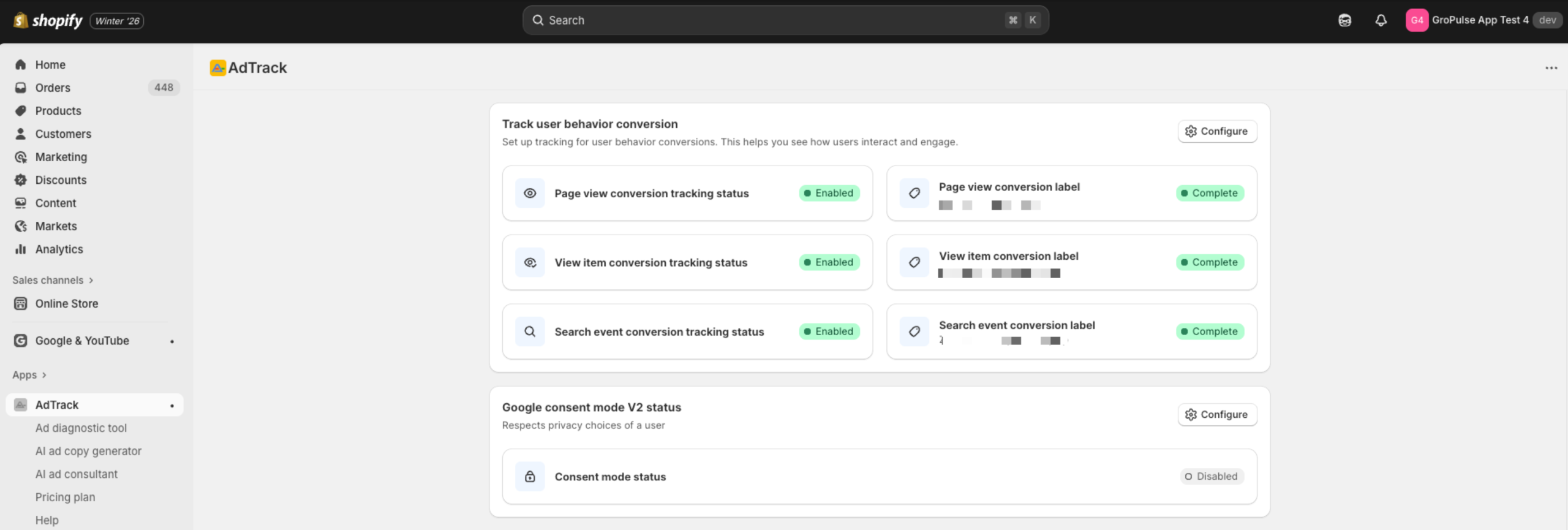This screenshot has height=530, width=1568.
Task: Configure Track user behavior conversion
Action: 1217,131
